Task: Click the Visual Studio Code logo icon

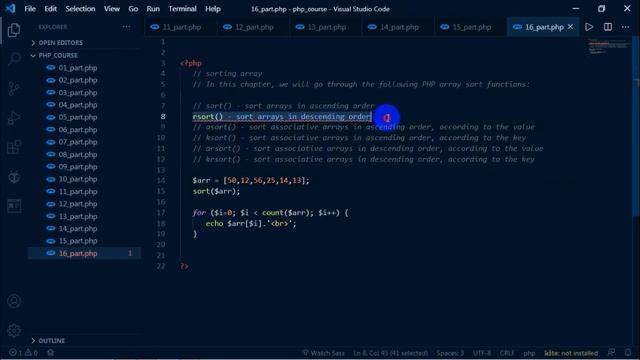Action: [x=10, y=9]
